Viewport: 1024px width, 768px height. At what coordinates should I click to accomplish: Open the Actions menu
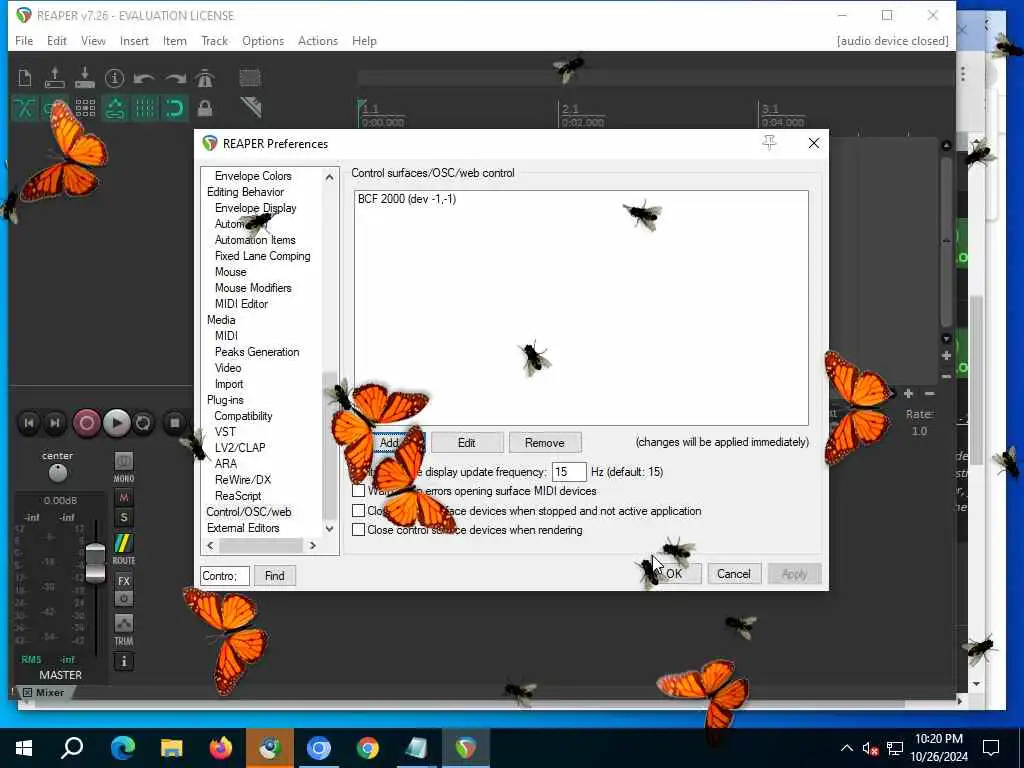[317, 40]
